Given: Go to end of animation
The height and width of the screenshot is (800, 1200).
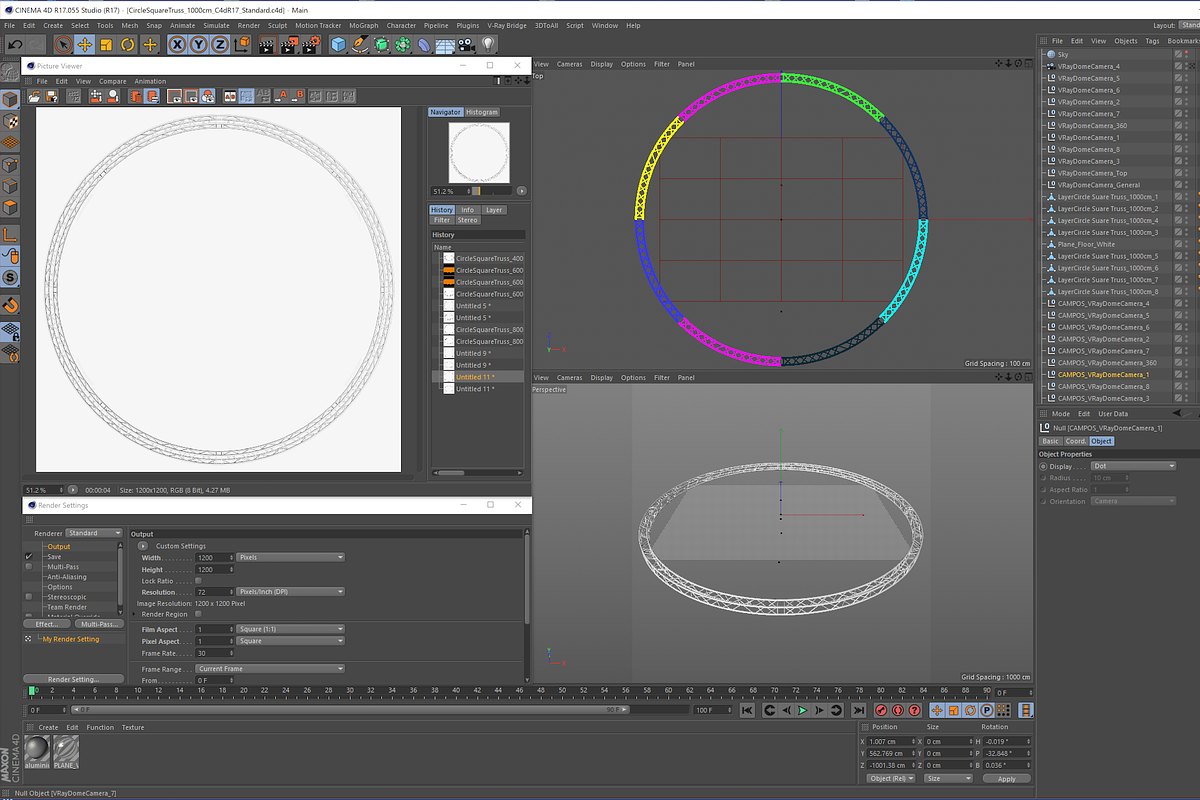Looking at the screenshot, I should (x=858, y=710).
